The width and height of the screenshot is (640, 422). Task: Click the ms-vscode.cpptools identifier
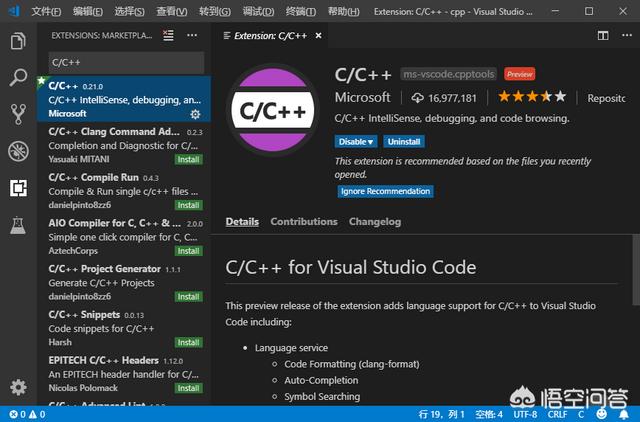click(448, 74)
